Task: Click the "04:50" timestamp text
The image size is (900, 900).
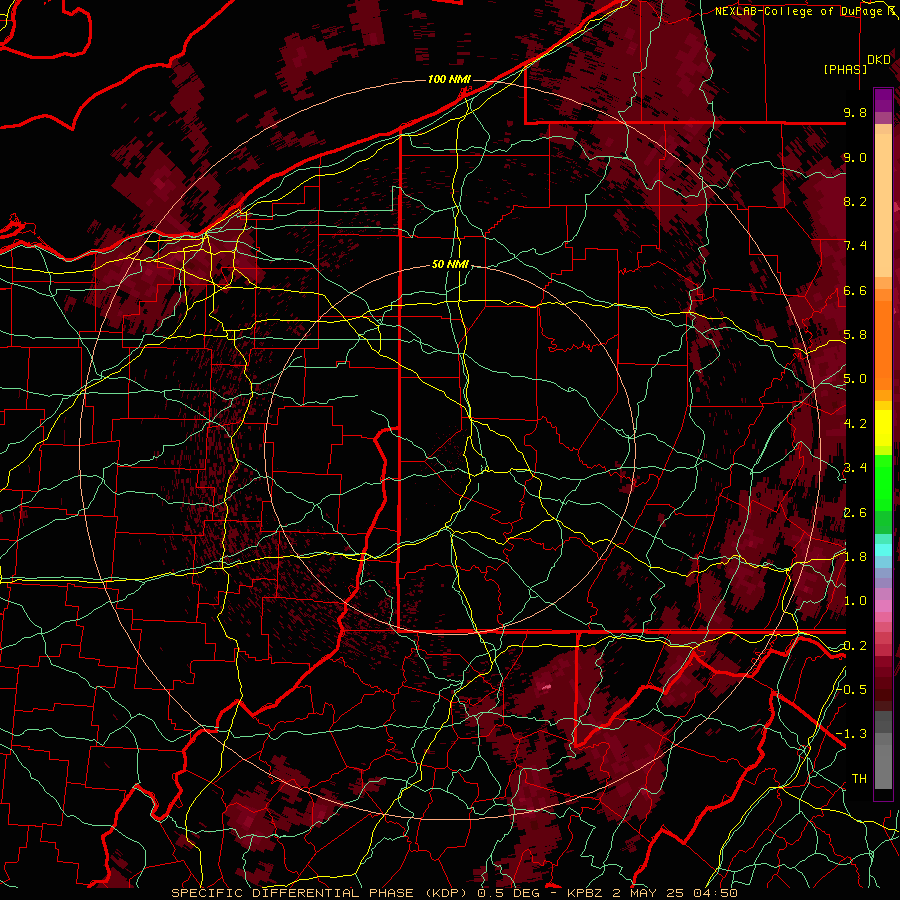Action: [x=714, y=893]
